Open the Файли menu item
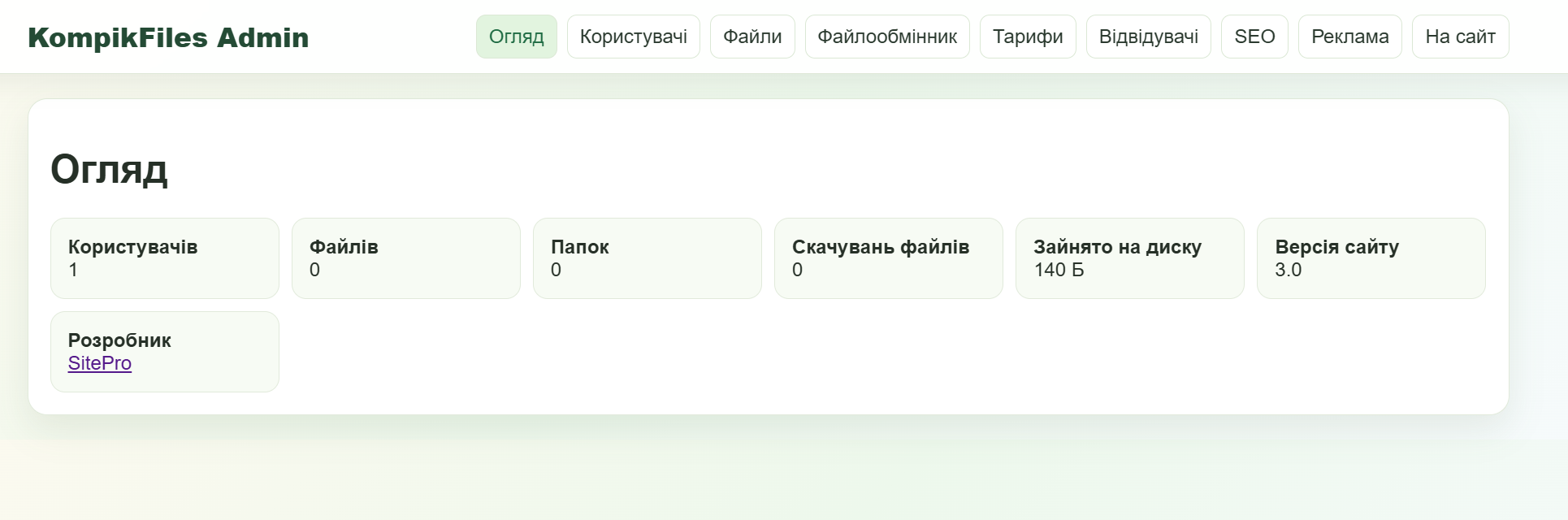This screenshot has height=520, width=1568. 752,37
